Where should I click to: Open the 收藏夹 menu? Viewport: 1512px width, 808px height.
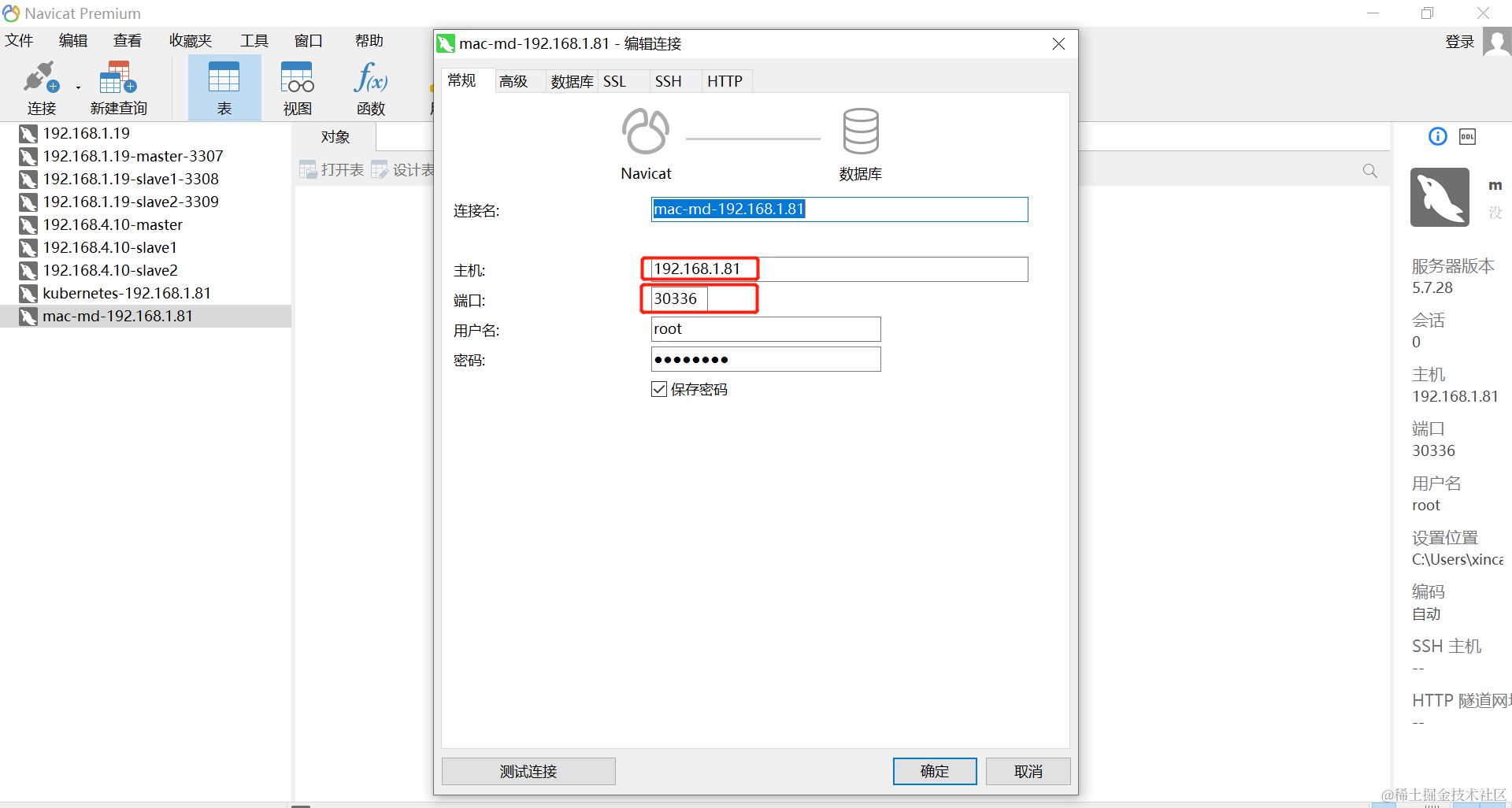[191, 40]
